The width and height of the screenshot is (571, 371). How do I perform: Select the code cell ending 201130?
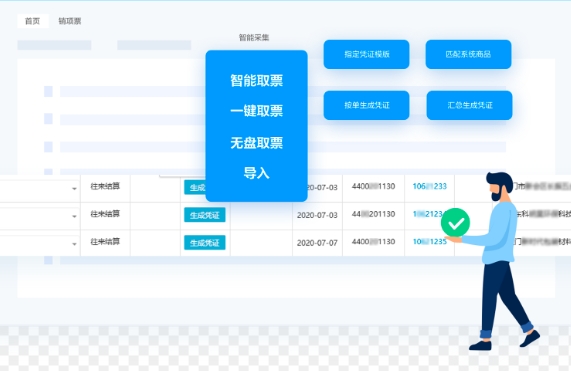click(x=373, y=214)
